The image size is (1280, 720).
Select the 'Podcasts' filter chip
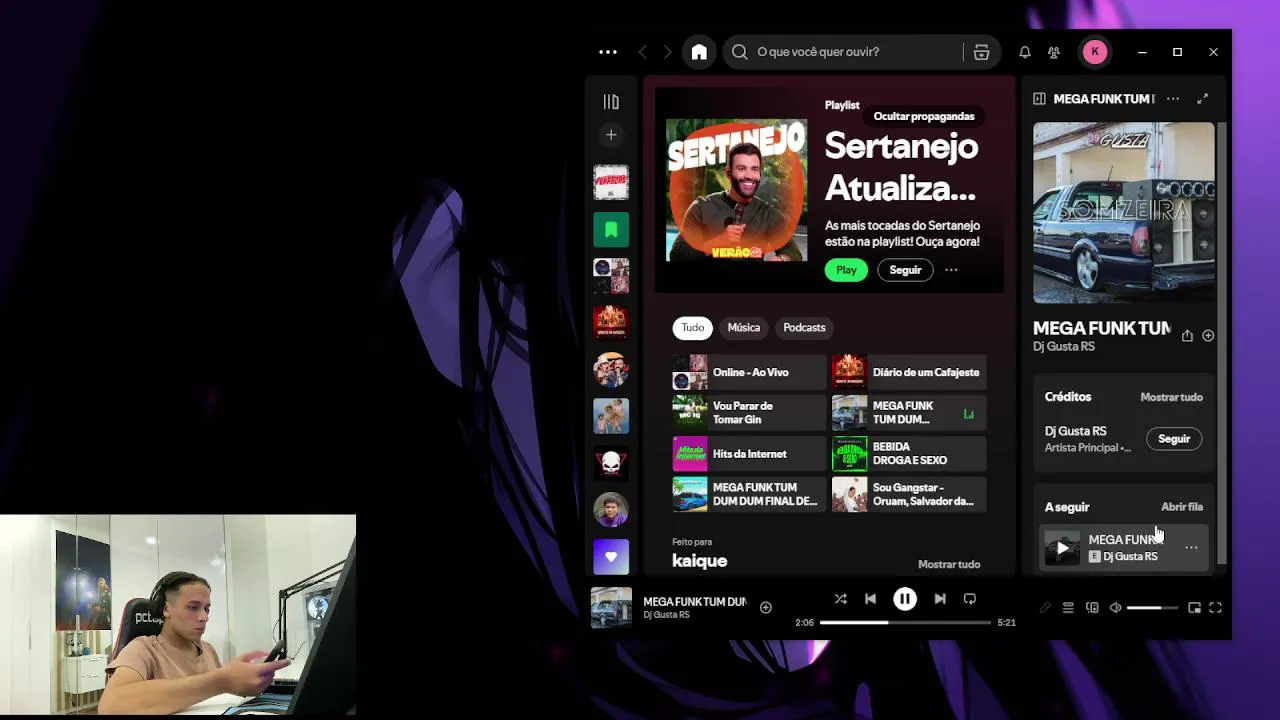[804, 328]
